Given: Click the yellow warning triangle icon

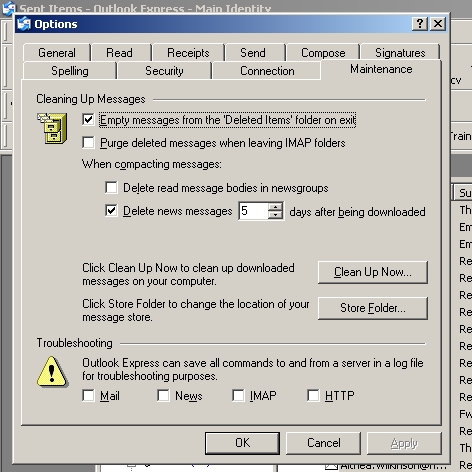Looking at the screenshot, I should pos(52,371).
